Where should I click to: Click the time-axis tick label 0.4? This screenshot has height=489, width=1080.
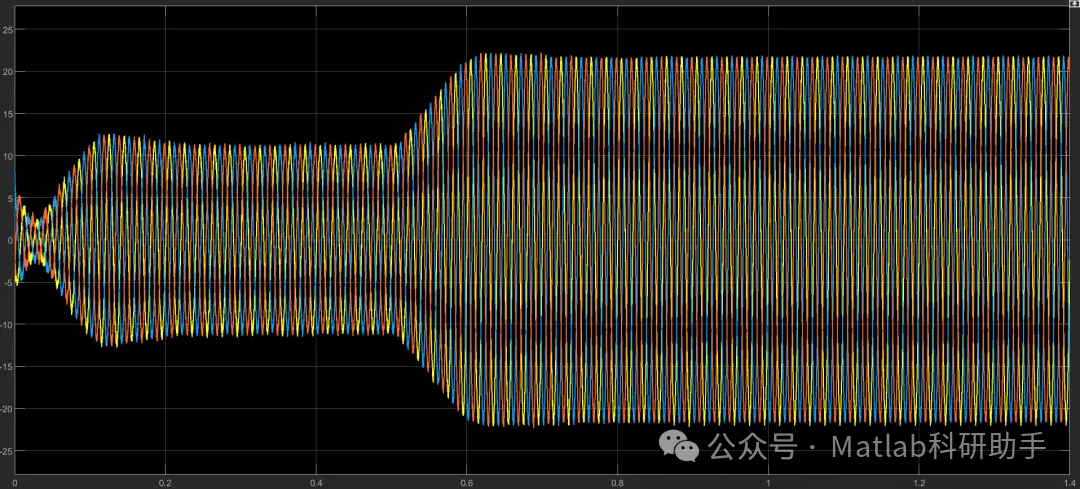tap(315, 483)
